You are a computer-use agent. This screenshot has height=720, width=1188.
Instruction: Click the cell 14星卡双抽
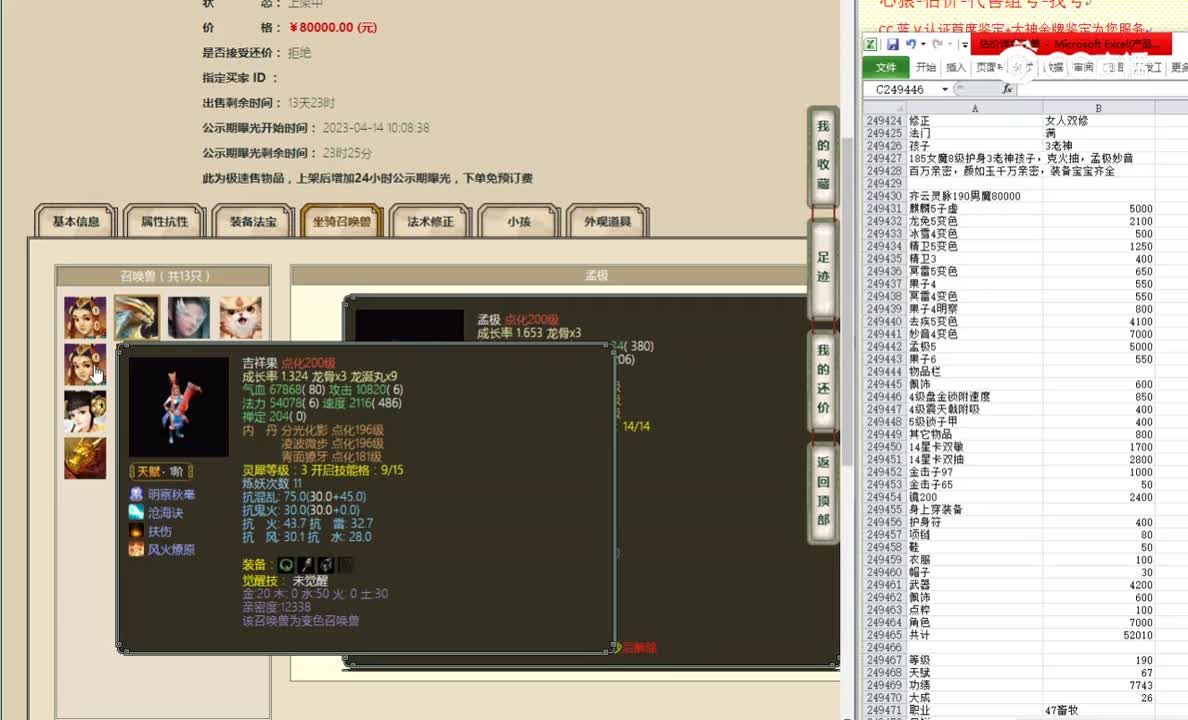[x=975, y=459]
